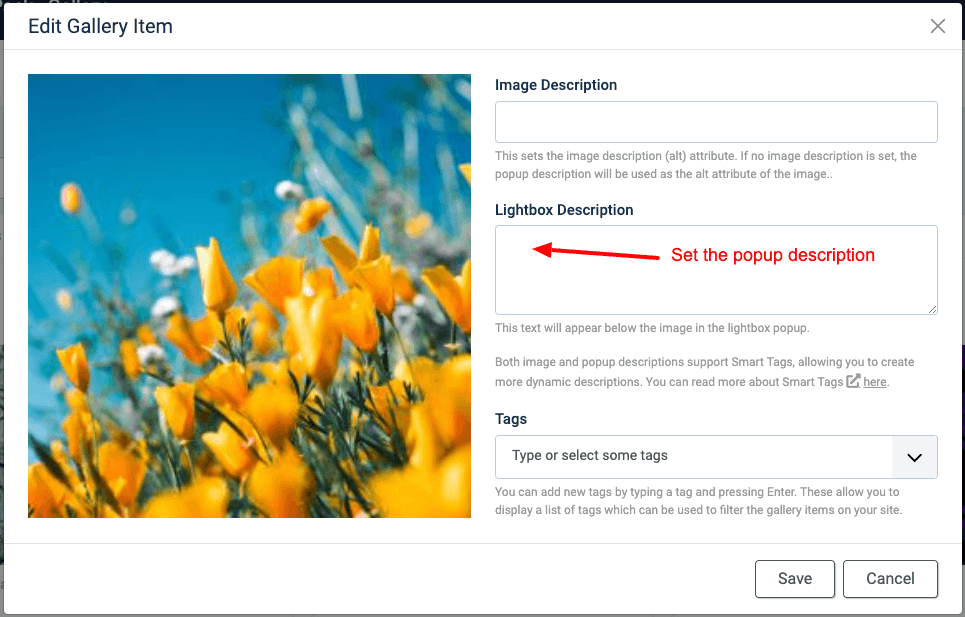The image size is (965, 617).
Task: Close the Edit Gallery Item dialog
Action: pos(937,26)
